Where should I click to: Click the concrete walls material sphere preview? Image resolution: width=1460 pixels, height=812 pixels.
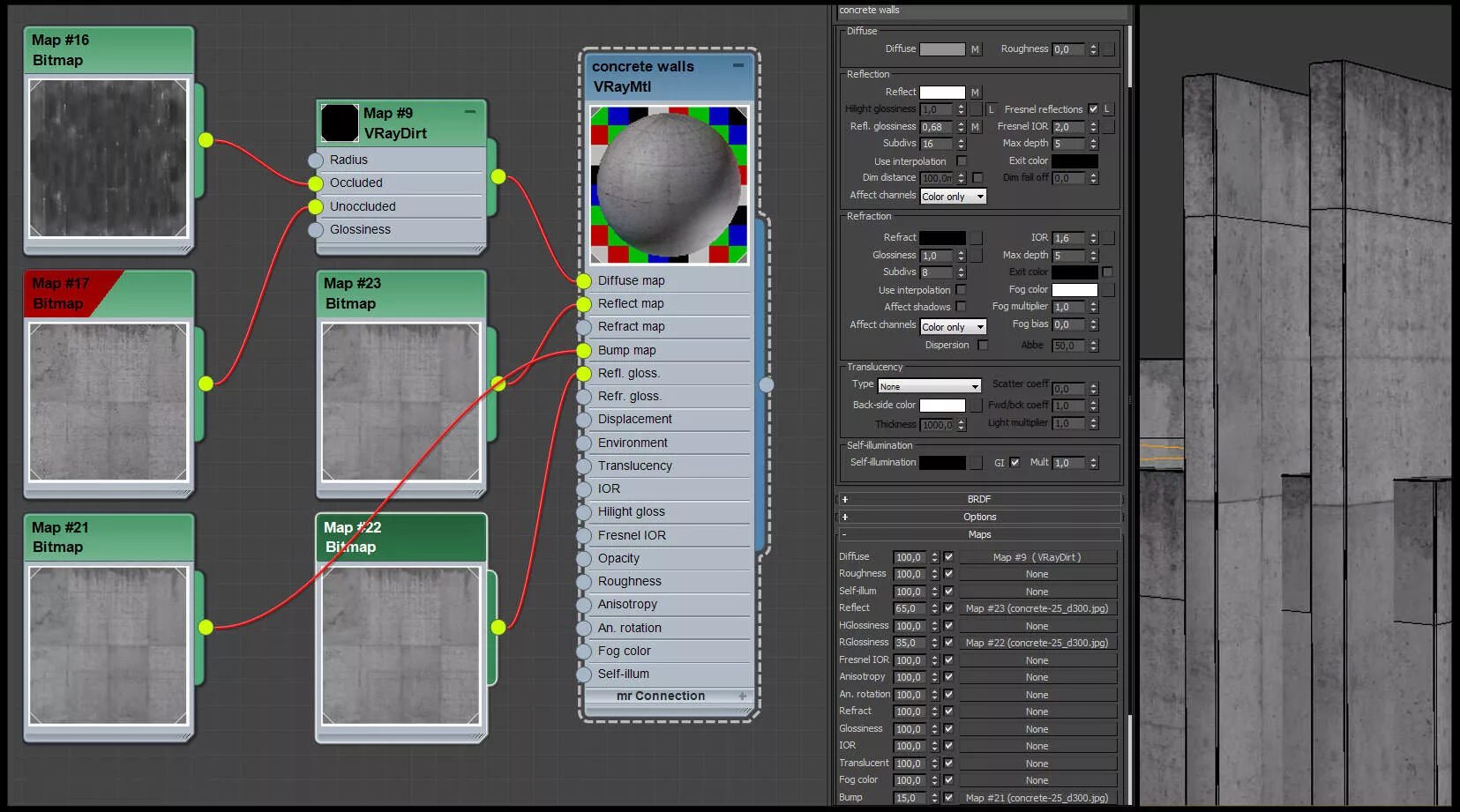(669, 184)
